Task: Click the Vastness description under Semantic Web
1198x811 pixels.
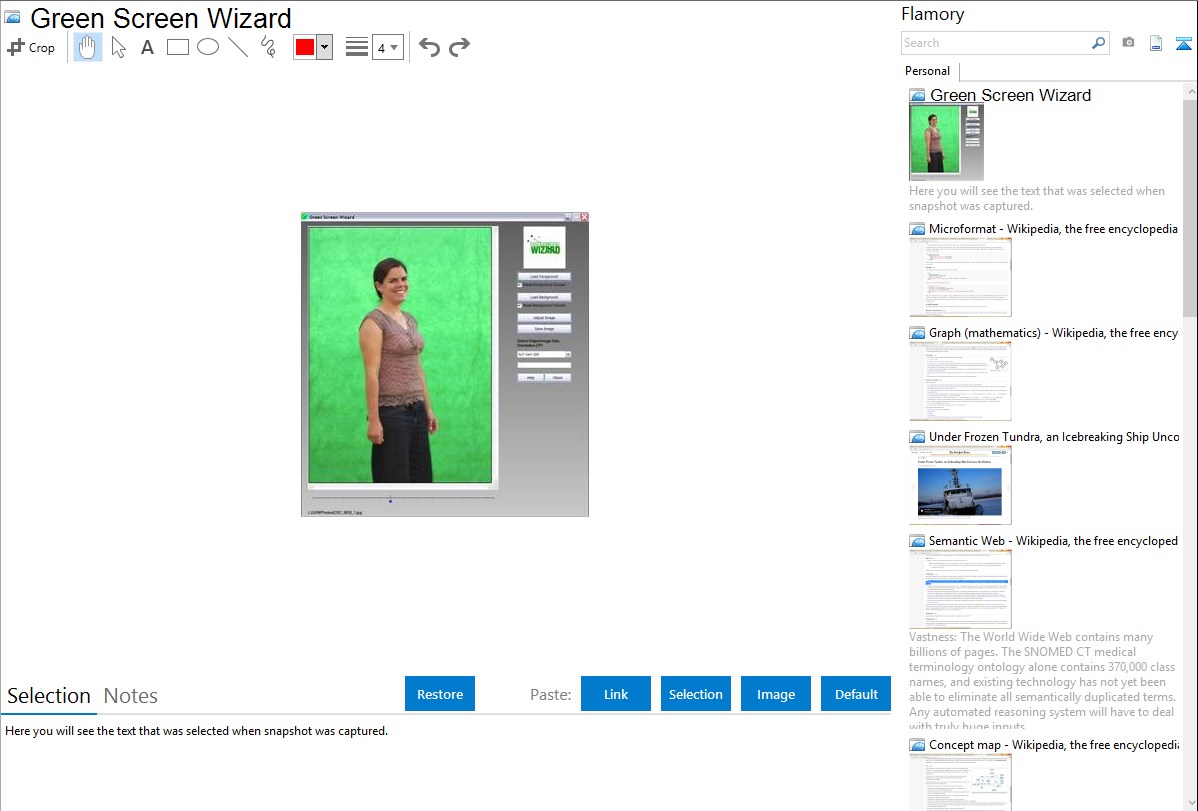Action: point(1043,681)
